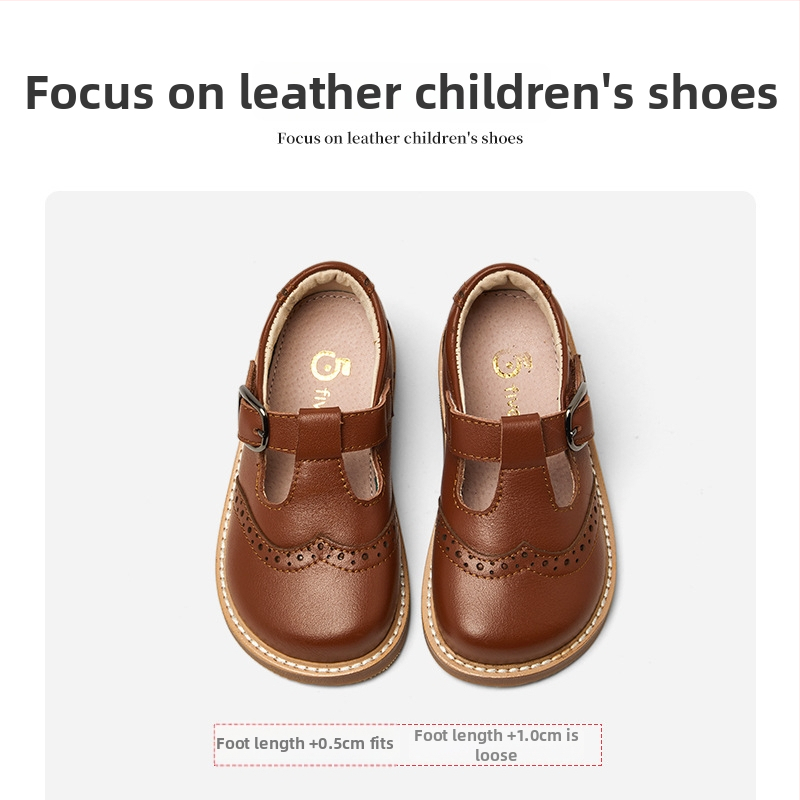Click the 'Foot length +1.0cm is loose' label
This screenshot has width=800, height=800.
point(496,745)
